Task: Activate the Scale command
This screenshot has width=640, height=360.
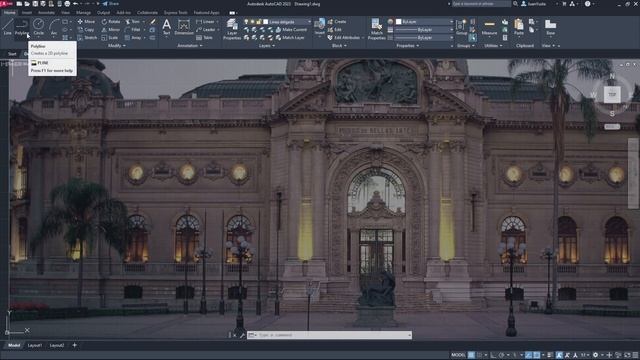Action: coord(110,38)
